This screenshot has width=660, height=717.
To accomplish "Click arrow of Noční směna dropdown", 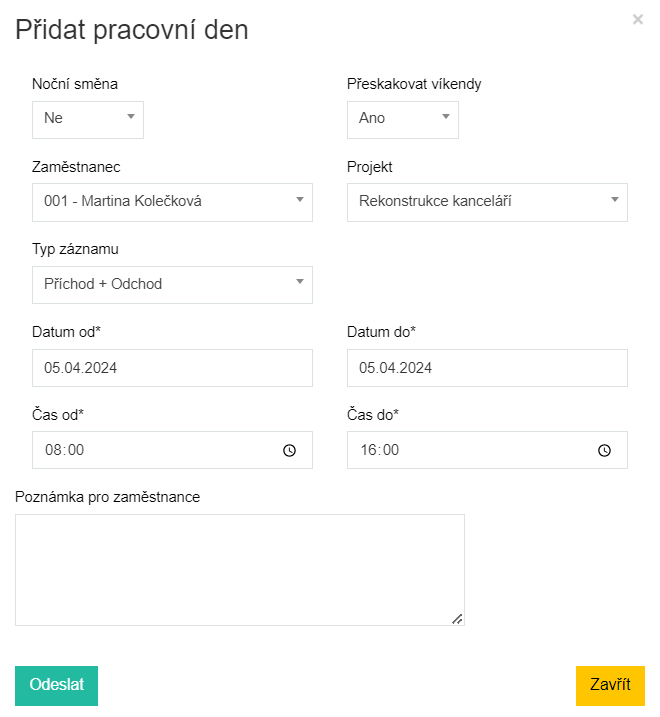I will point(131,116).
